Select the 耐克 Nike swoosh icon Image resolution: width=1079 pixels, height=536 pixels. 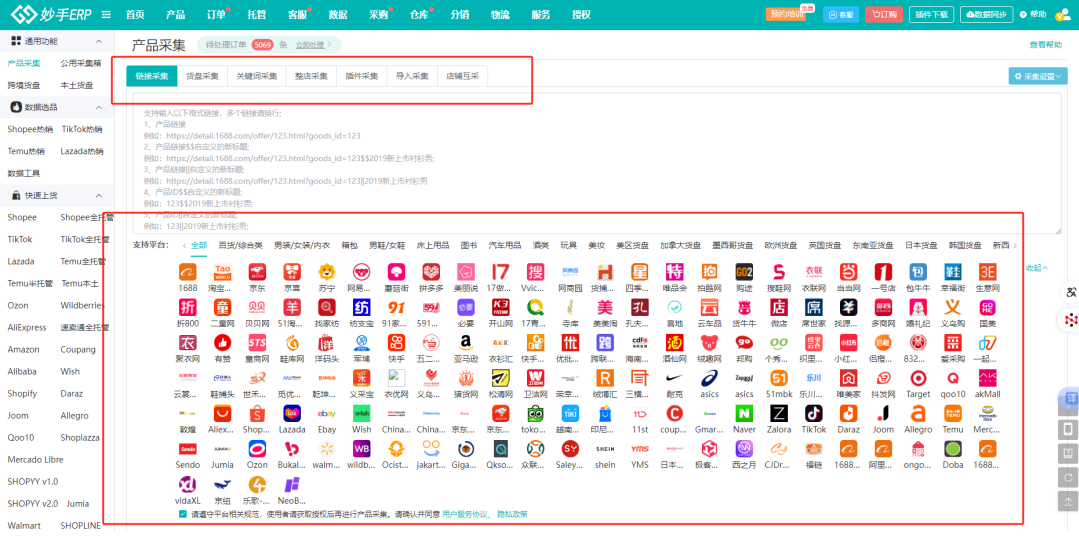(x=674, y=378)
